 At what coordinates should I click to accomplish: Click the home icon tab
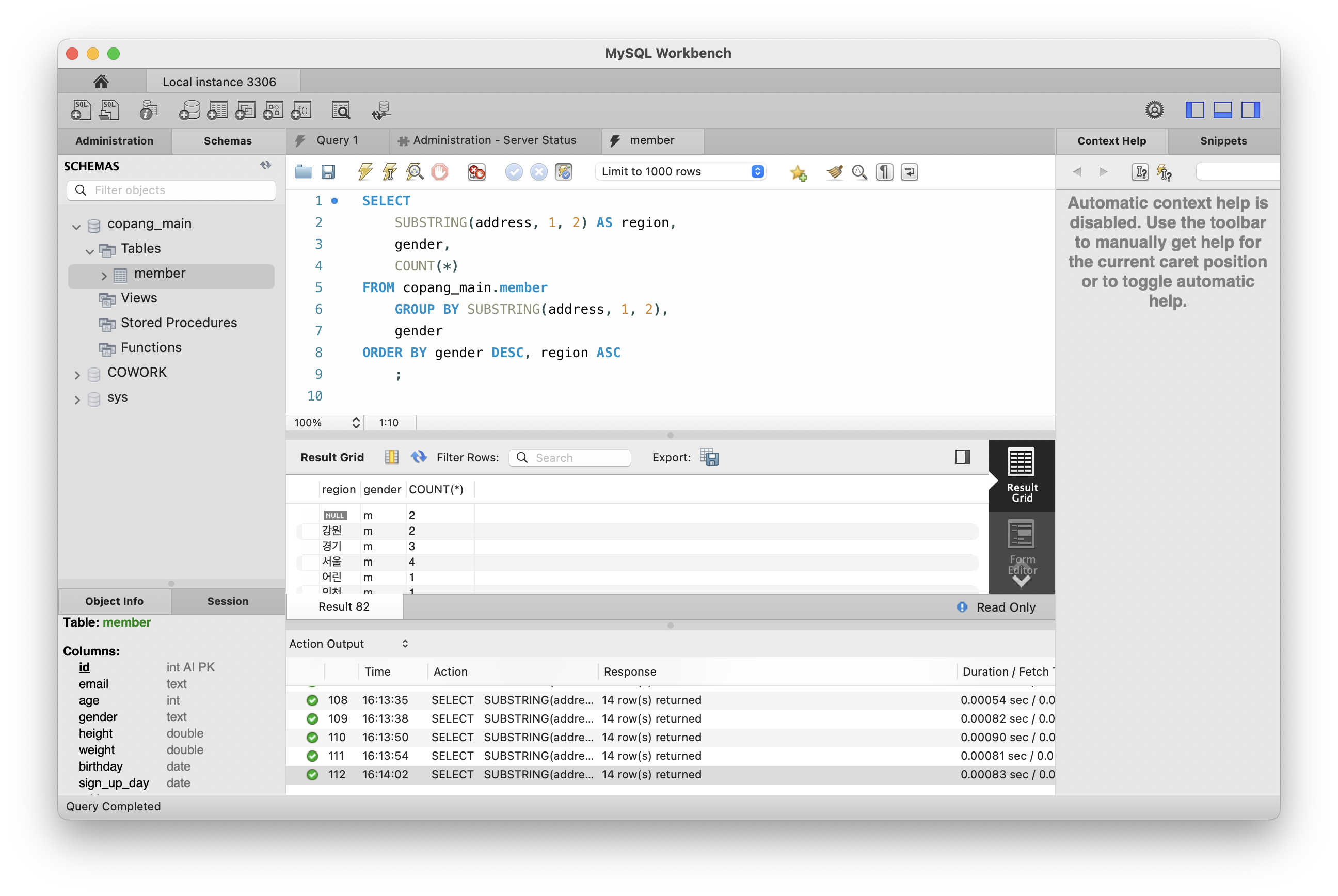pyautogui.click(x=101, y=82)
